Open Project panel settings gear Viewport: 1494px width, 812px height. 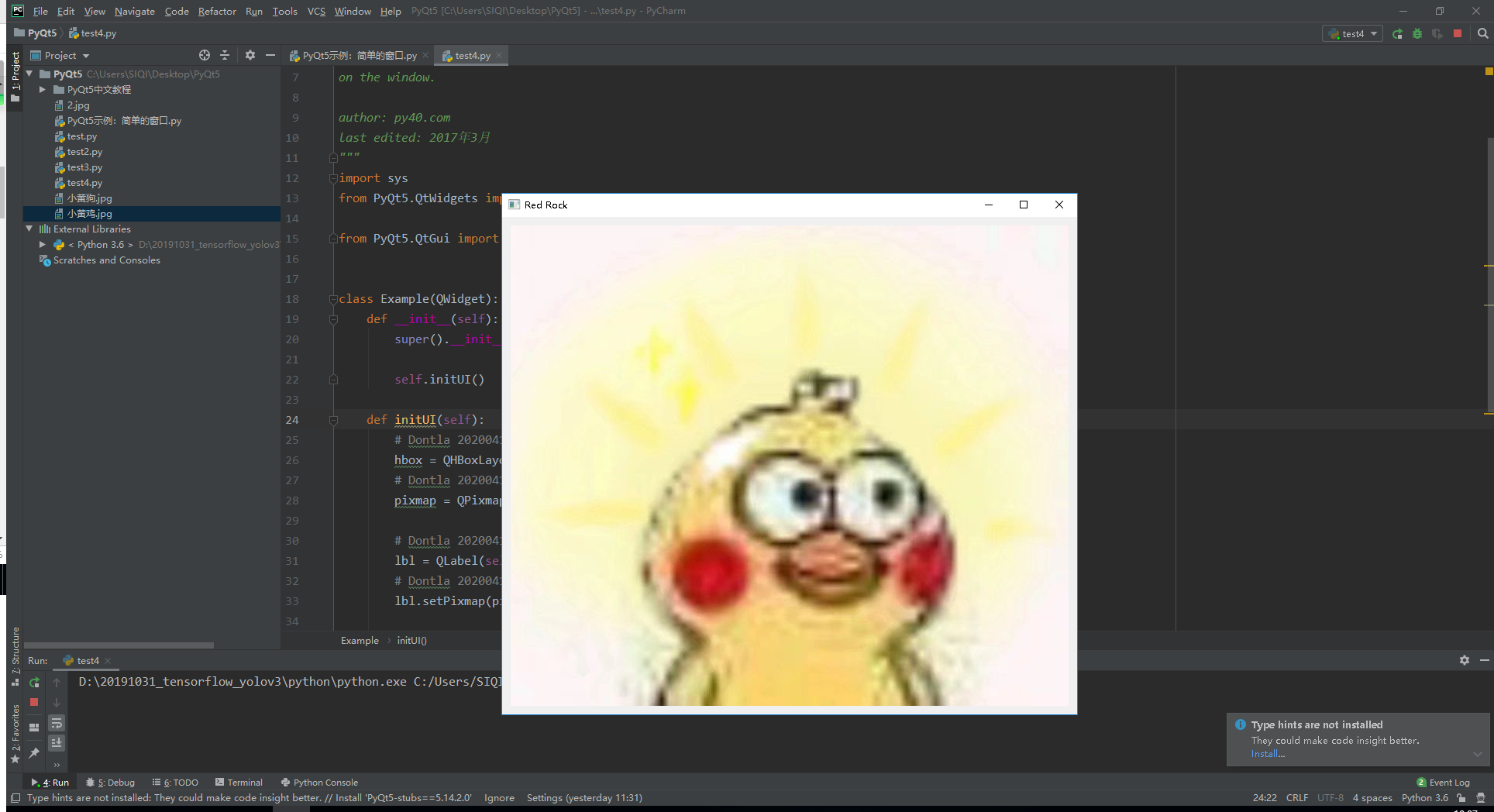tap(250, 55)
